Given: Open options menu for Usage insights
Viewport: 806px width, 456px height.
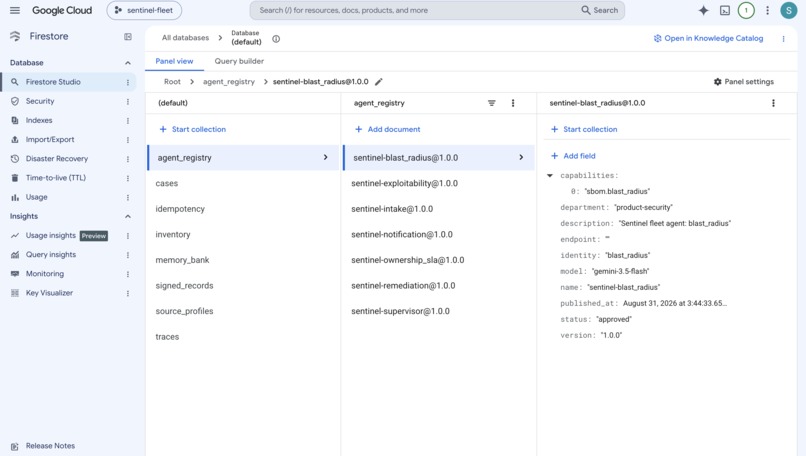Looking at the screenshot, I should [x=128, y=235].
